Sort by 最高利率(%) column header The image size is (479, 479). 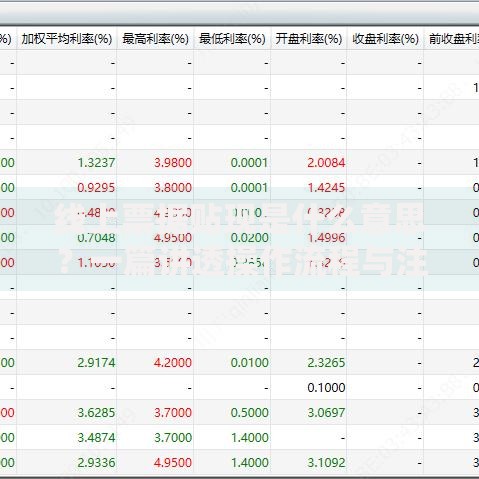[155, 39]
